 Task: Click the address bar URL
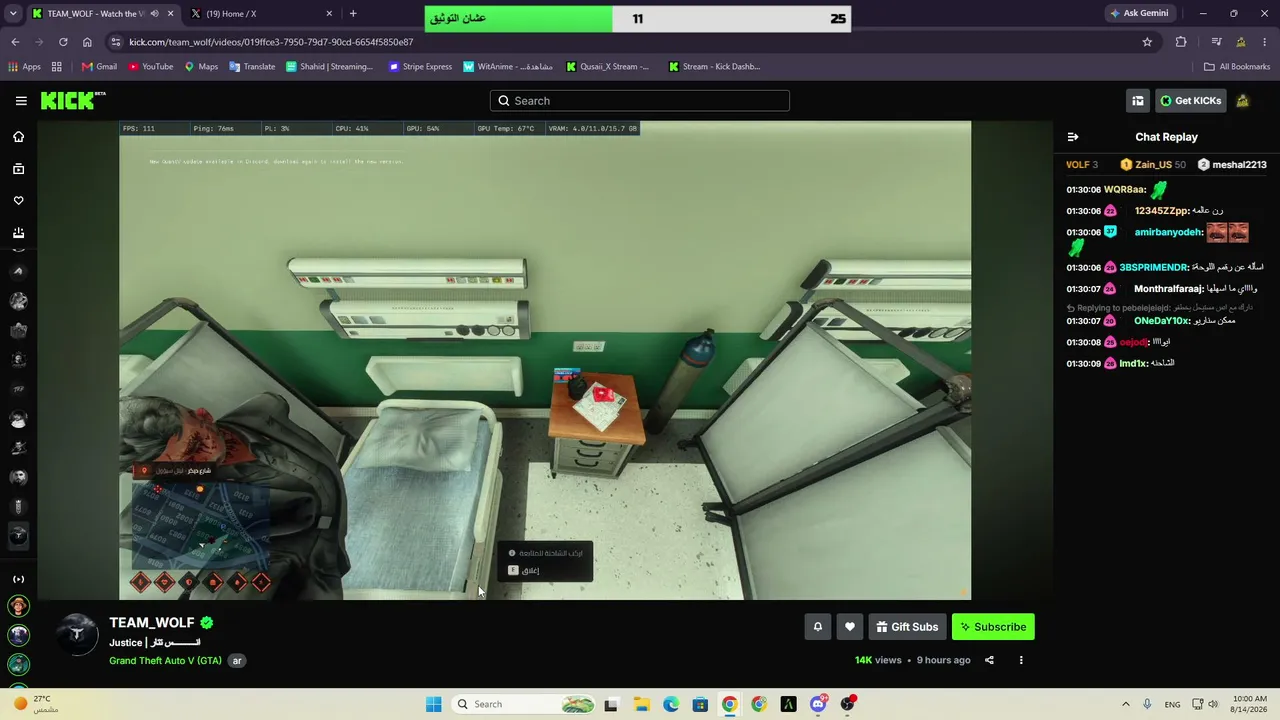click(271, 42)
